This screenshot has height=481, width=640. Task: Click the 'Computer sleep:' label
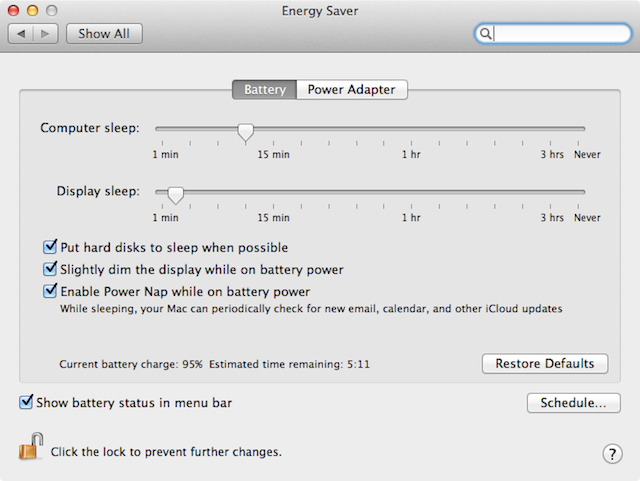pyautogui.click(x=90, y=128)
